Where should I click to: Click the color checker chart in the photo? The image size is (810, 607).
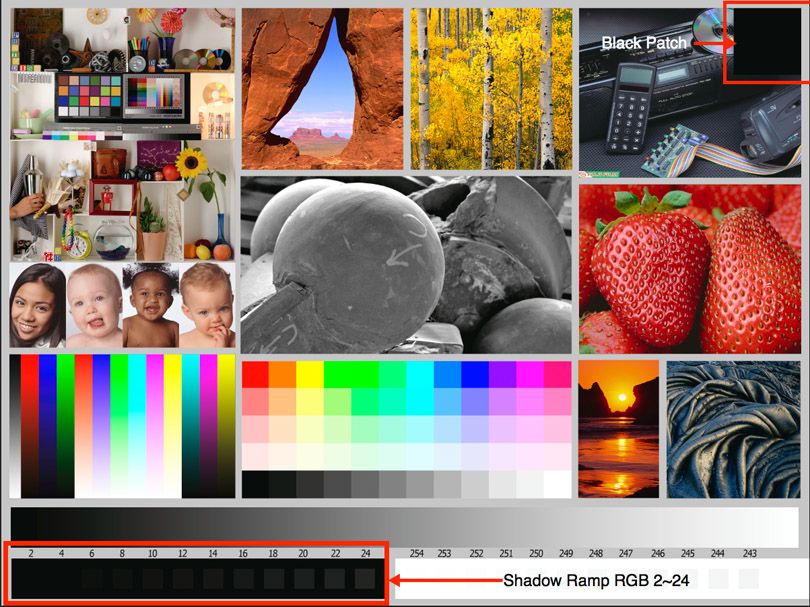[x=88, y=96]
